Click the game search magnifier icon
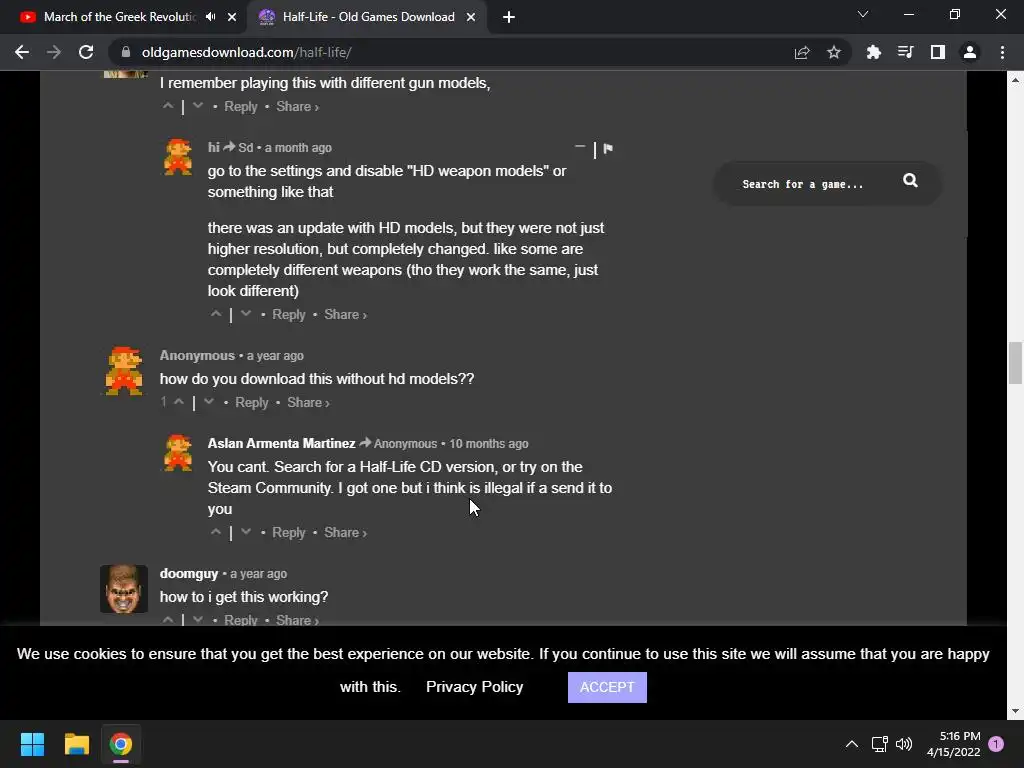 [910, 180]
